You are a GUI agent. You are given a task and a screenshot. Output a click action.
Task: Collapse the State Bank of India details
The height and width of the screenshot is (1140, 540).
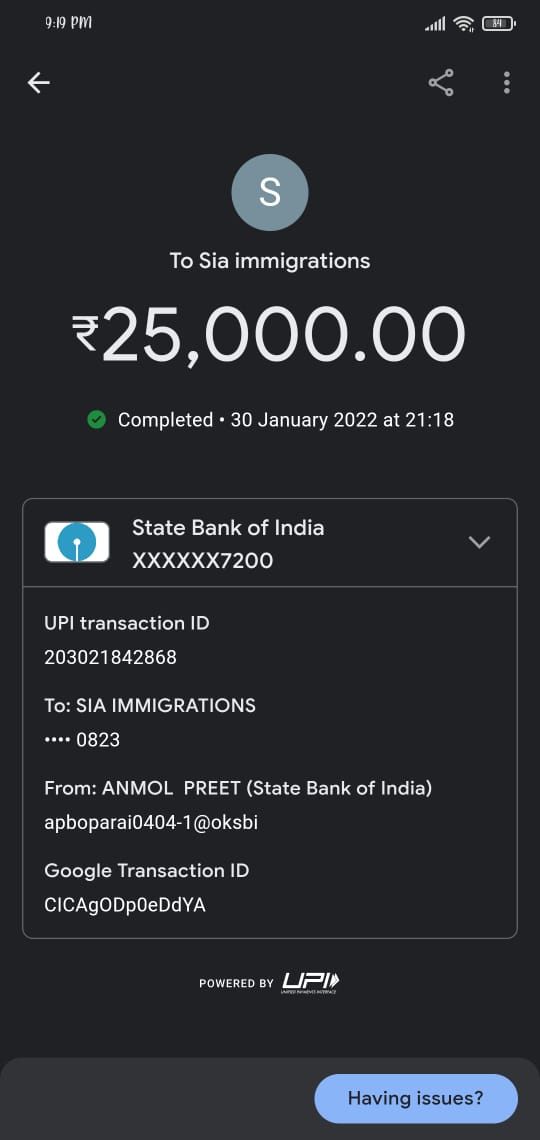[479, 542]
